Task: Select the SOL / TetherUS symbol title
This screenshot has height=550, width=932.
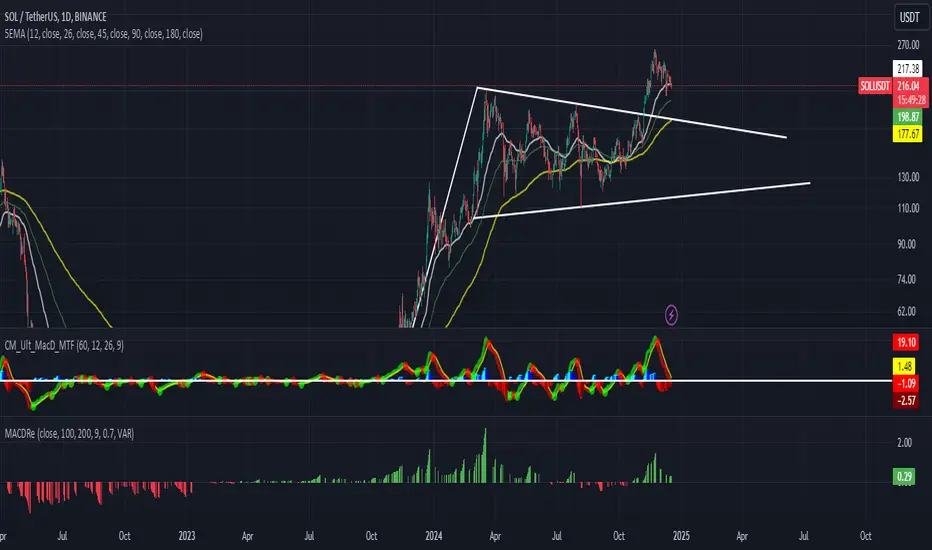Action: tap(55, 17)
